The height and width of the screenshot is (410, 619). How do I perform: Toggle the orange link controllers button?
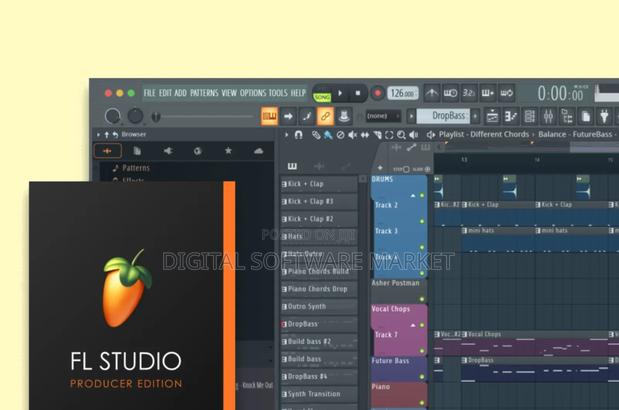(325, 116)
